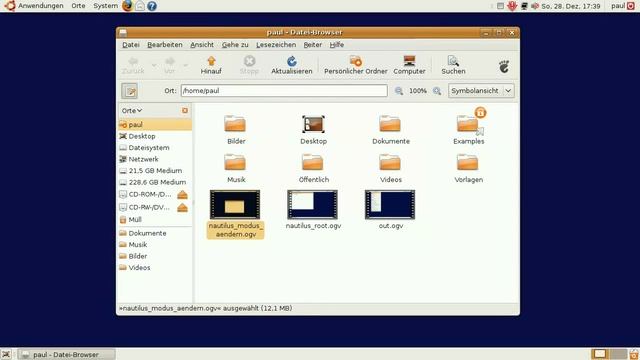Zoom in with the plus magnifier
The width and height of the screenshot is (640, 360).
click(x=437, y=91)
